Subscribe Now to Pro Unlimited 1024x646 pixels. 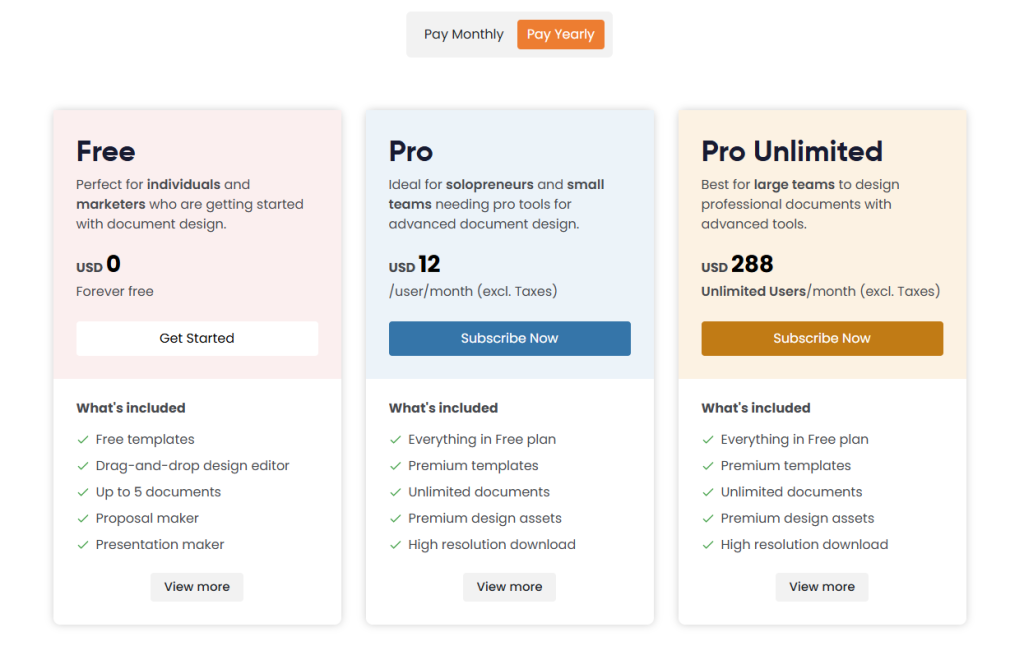click(x=821, y=338)
